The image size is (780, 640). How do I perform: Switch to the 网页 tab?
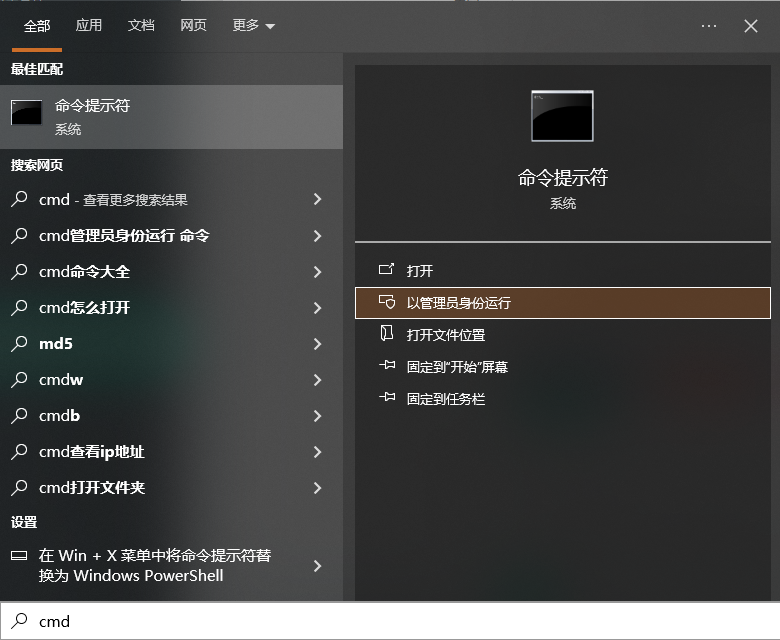coord(193,25)
